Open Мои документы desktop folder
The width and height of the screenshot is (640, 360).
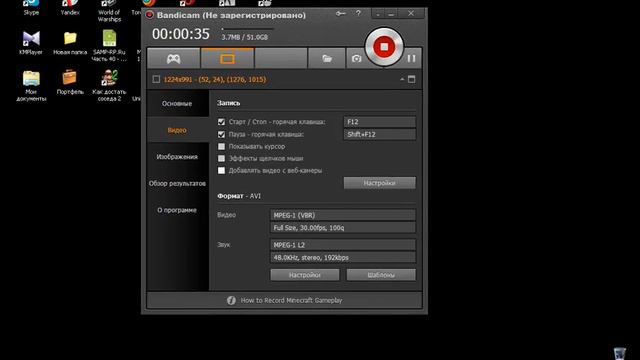click(31, 86)
